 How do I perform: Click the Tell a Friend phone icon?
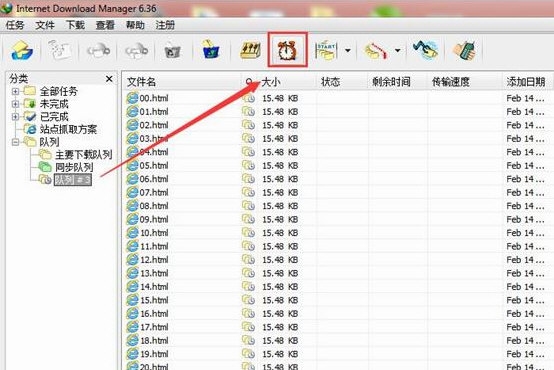(x=464, y=51)
